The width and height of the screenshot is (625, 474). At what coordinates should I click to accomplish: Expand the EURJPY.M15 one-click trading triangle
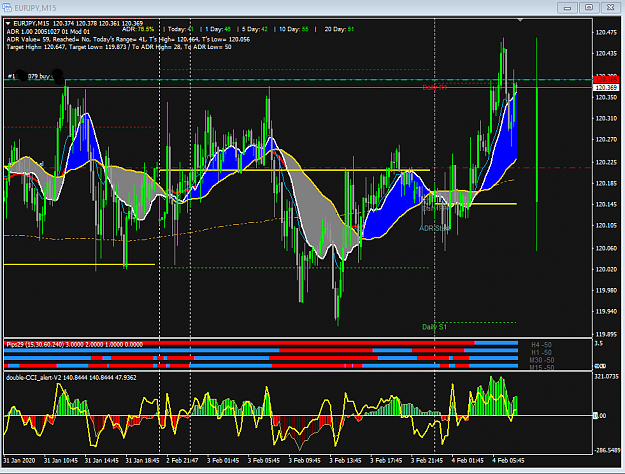click(x=8, y=24)
